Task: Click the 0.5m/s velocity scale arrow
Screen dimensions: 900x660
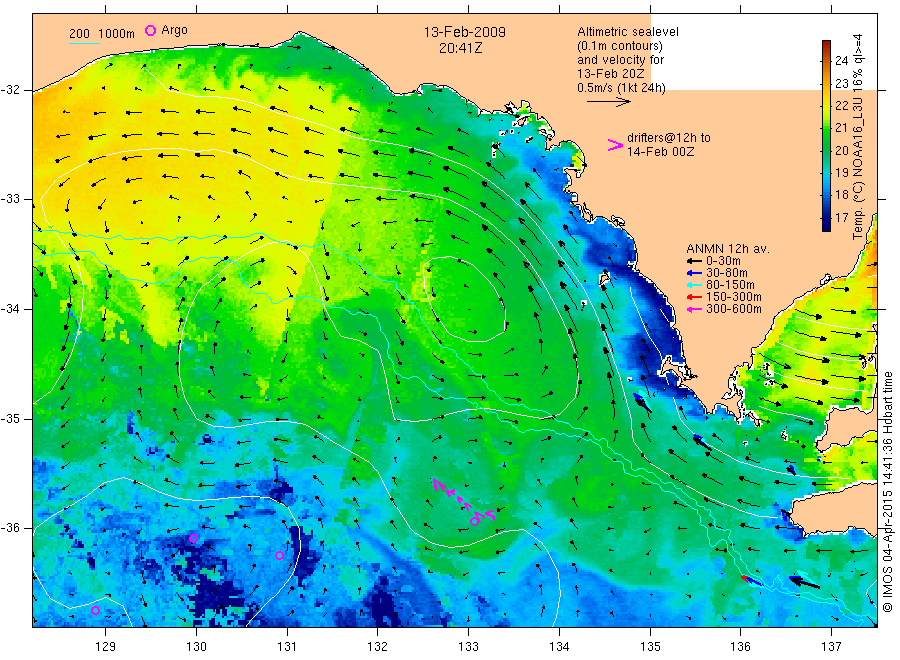Action: pyautogui.click(x=608, y=102)
